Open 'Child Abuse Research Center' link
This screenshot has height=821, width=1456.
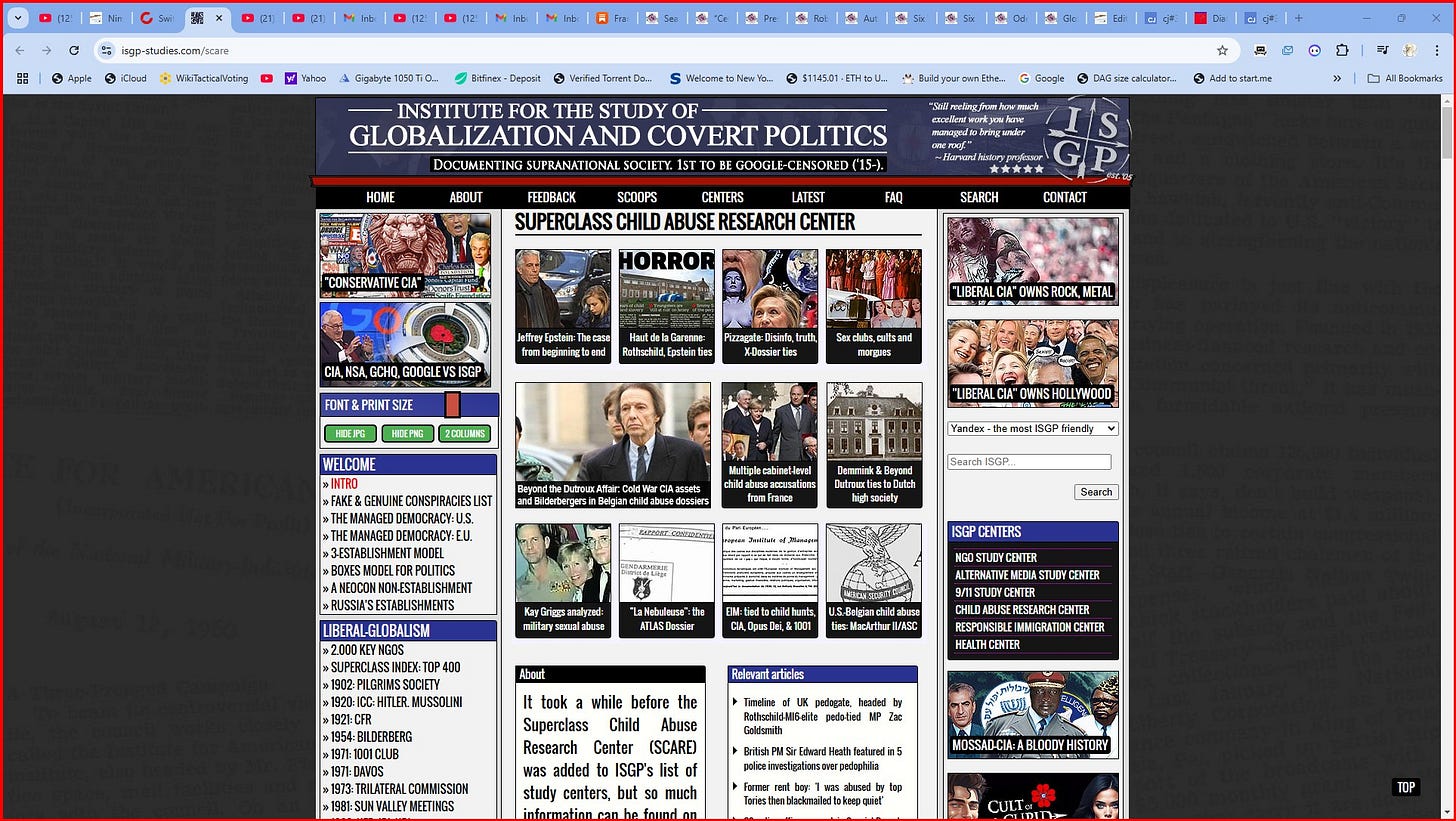tap(1022, 610)
